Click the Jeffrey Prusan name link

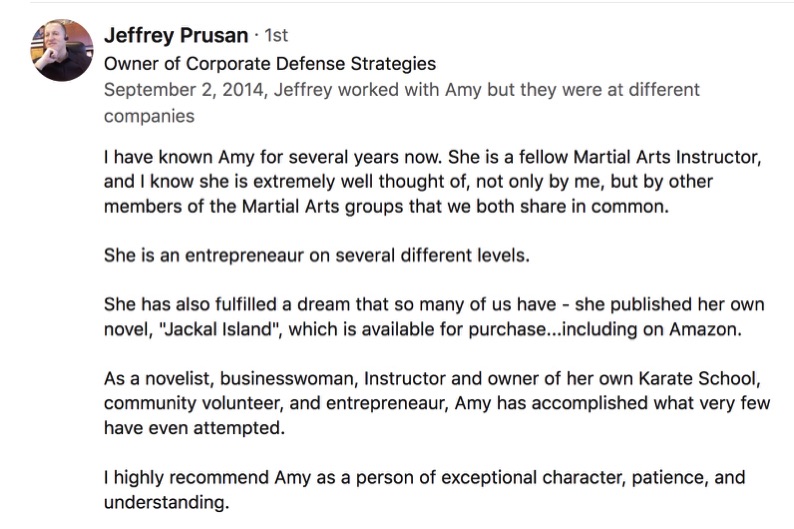[x=176, y=35]
